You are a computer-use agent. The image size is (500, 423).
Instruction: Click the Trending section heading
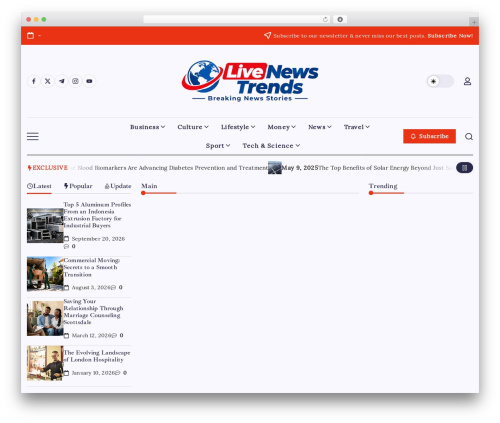383,186
